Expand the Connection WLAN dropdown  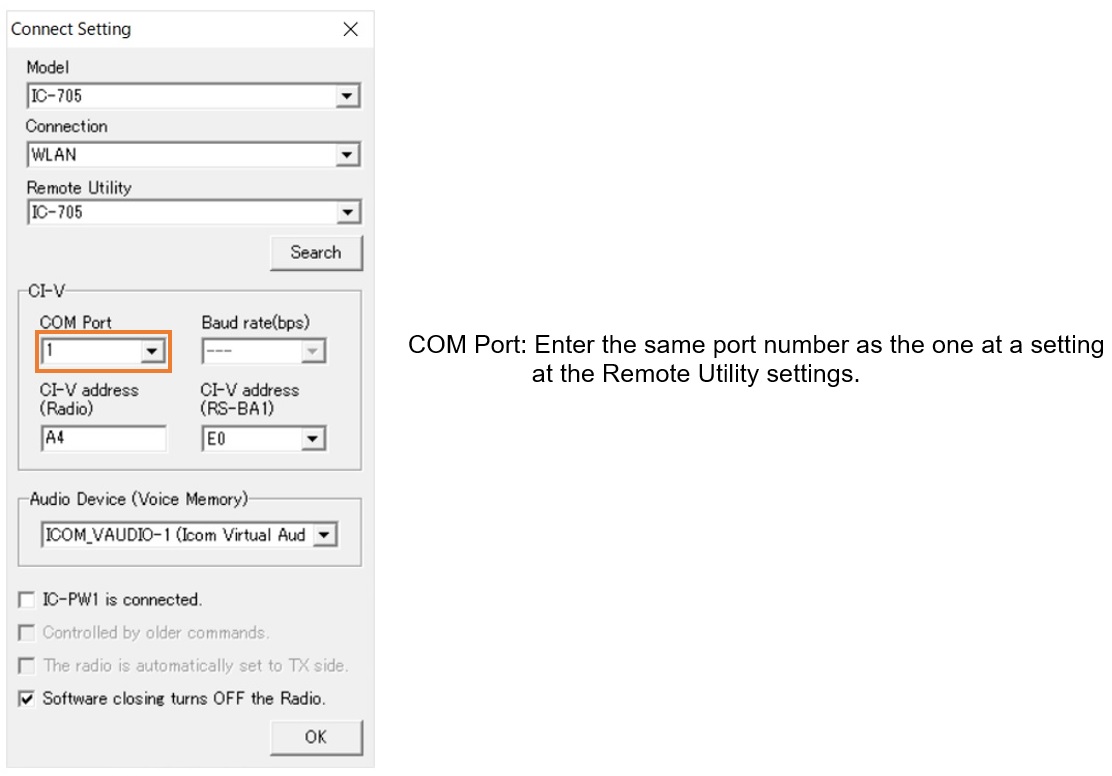(x=347, y=155)
